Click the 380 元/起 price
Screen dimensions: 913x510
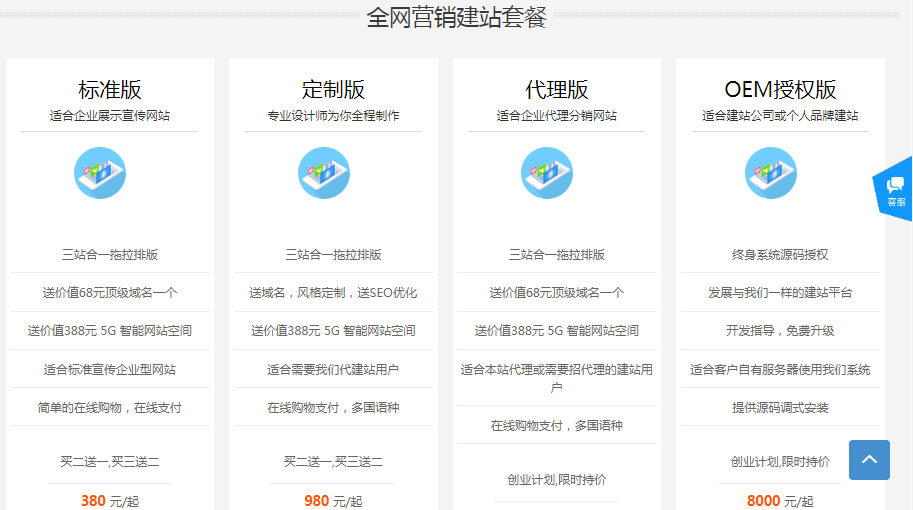click(110, 500)
